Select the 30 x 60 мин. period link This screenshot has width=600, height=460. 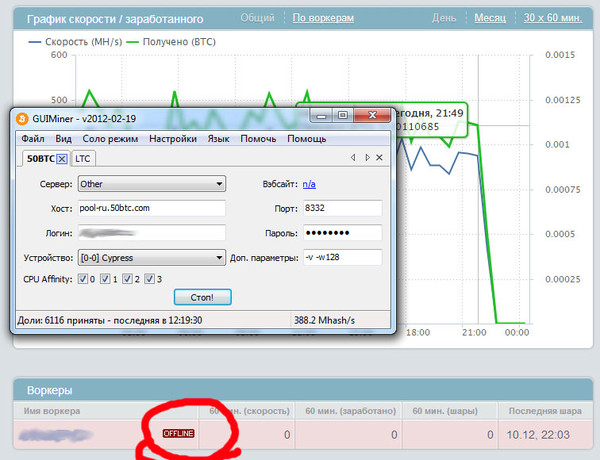pyautogui.click(x=553, y=18)
